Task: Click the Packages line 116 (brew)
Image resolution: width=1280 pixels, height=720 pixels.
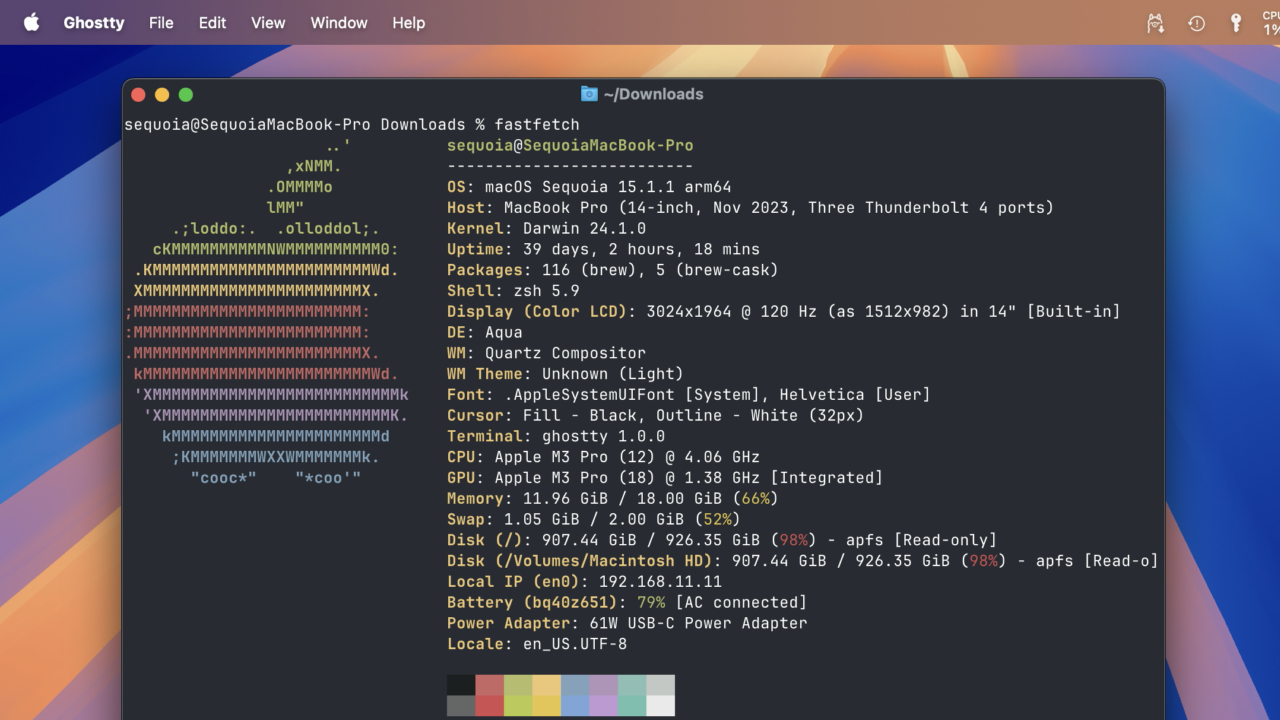Action: point(613,270)
